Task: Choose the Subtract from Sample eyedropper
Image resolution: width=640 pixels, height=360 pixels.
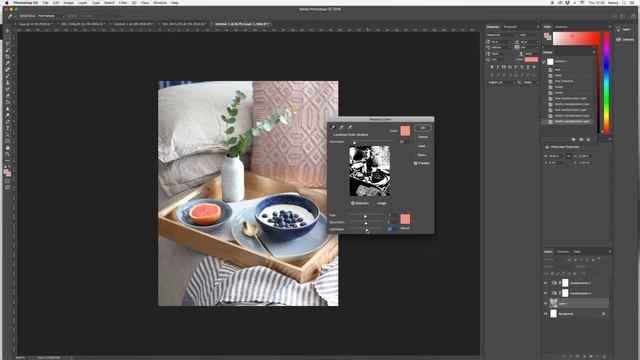Action: pos(350,127)
